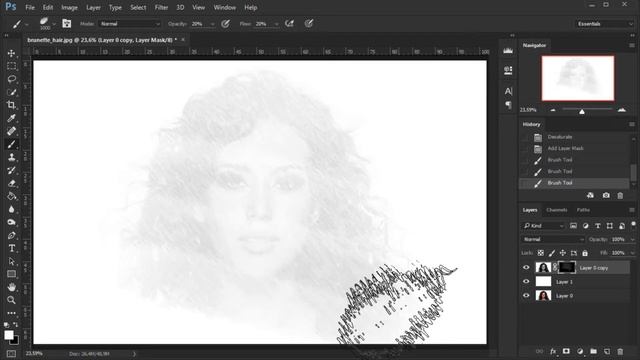
Task: Open the File menu
Action: pos(30,7)
